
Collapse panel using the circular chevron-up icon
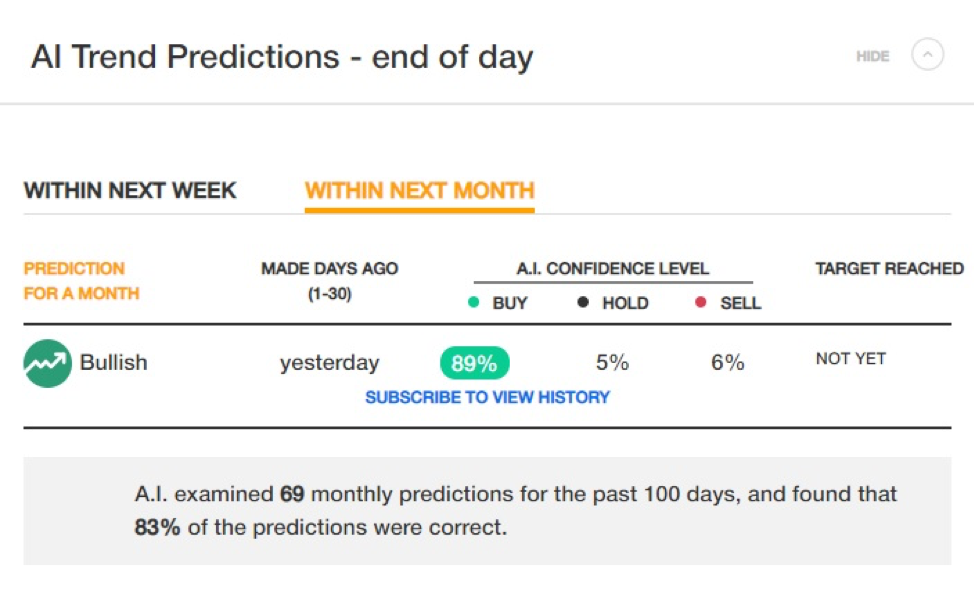(x=927, y=55)
